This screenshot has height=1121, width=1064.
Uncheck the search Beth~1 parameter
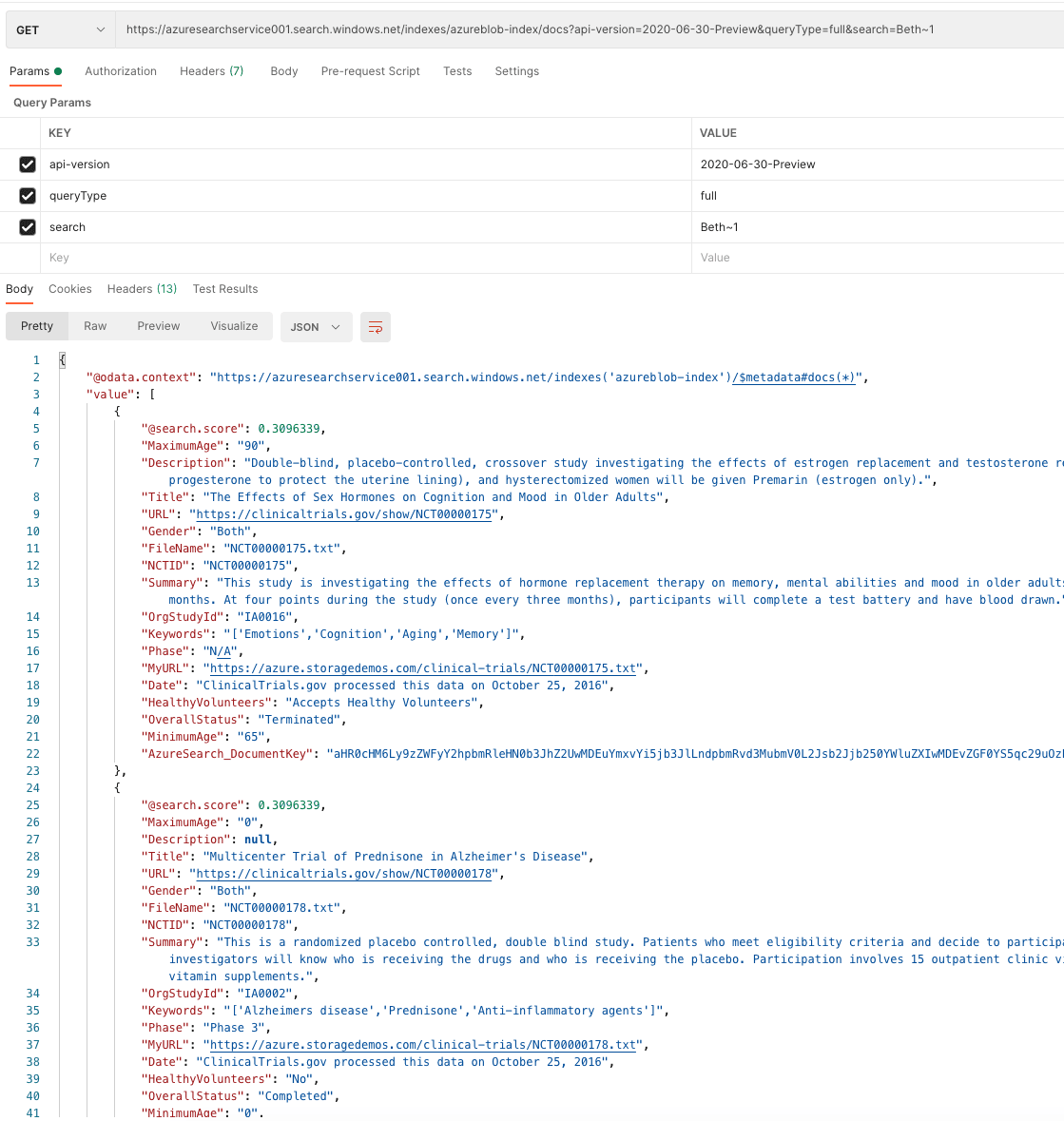(27, 226)
